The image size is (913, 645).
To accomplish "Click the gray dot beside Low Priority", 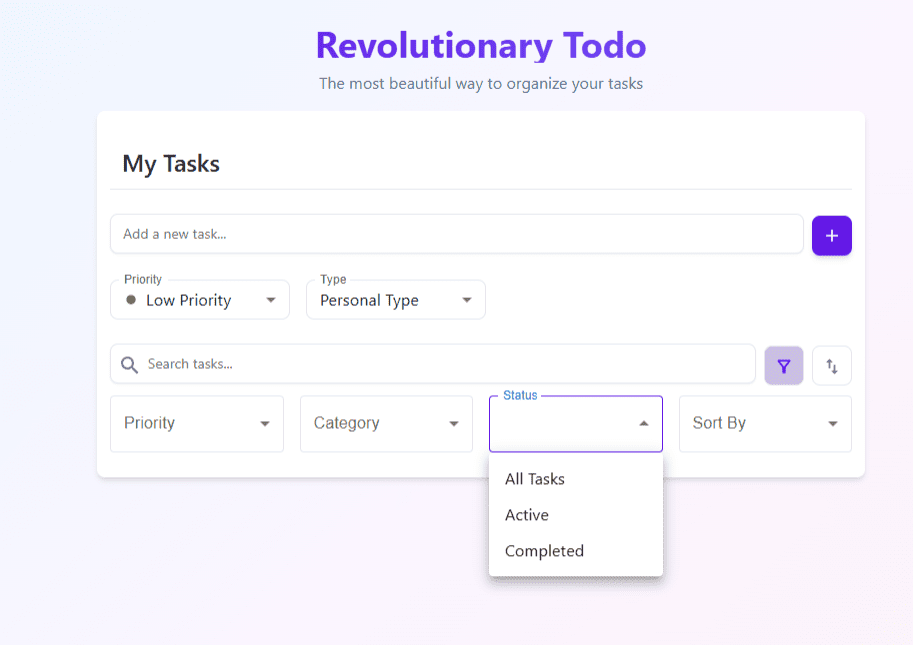I will 131,300.
